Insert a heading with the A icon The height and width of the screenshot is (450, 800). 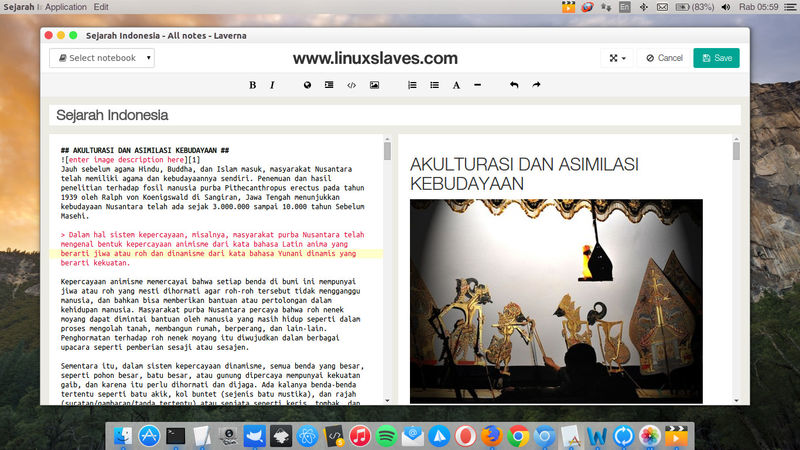click(x=456, y=85)
